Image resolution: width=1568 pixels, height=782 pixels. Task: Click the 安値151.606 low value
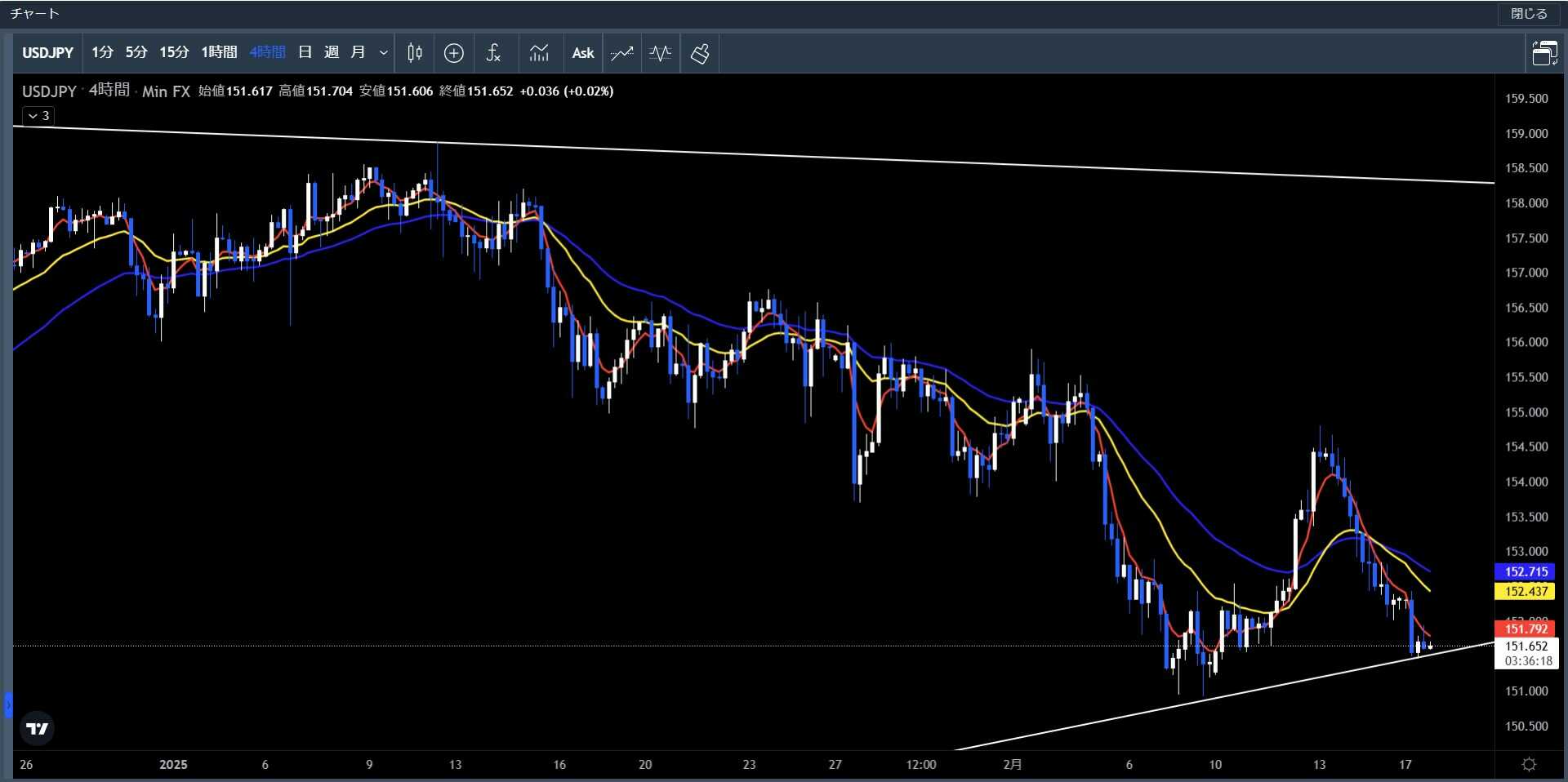tap(396, 91)
